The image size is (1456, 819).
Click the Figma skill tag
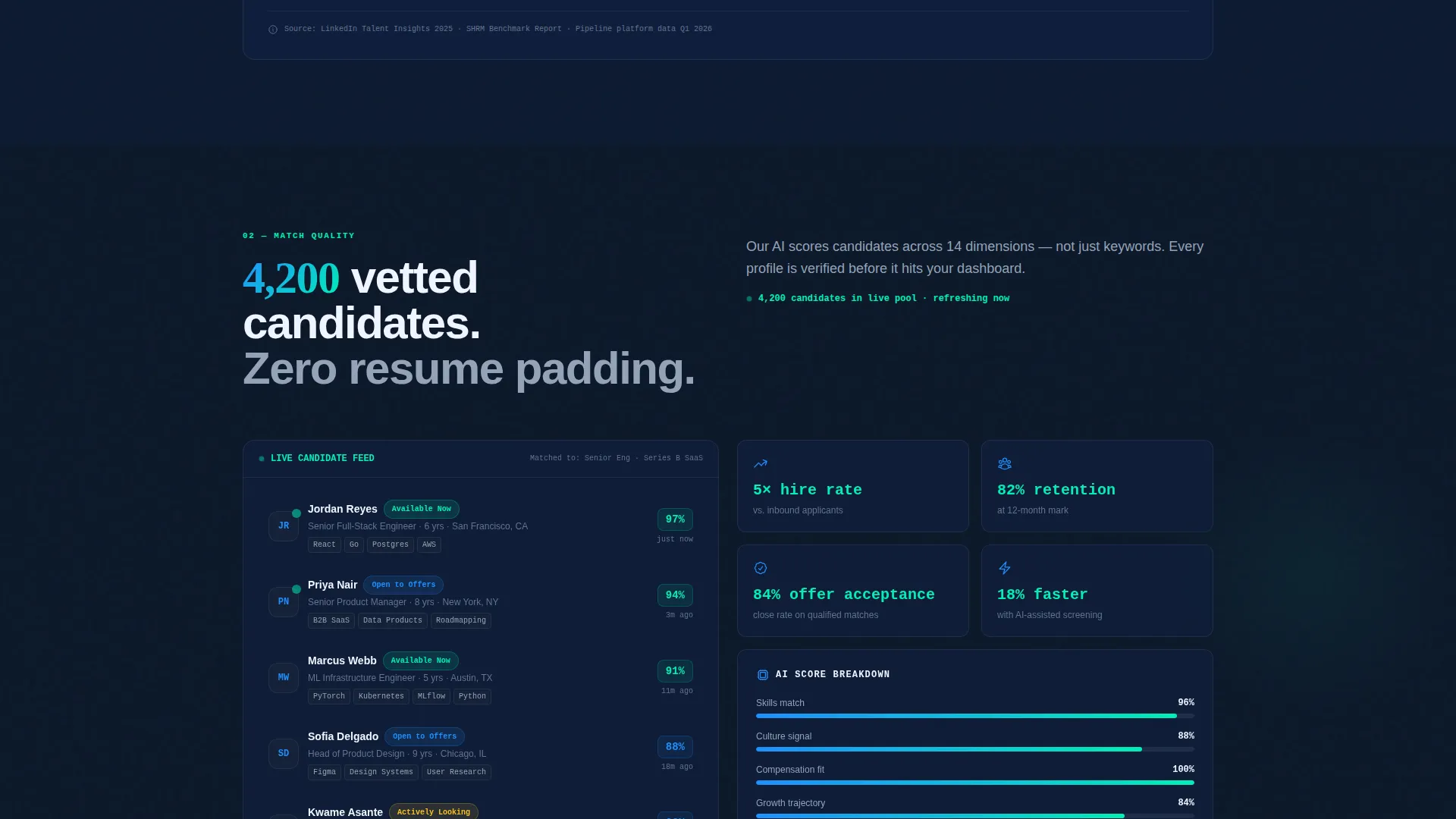[325, 773]
